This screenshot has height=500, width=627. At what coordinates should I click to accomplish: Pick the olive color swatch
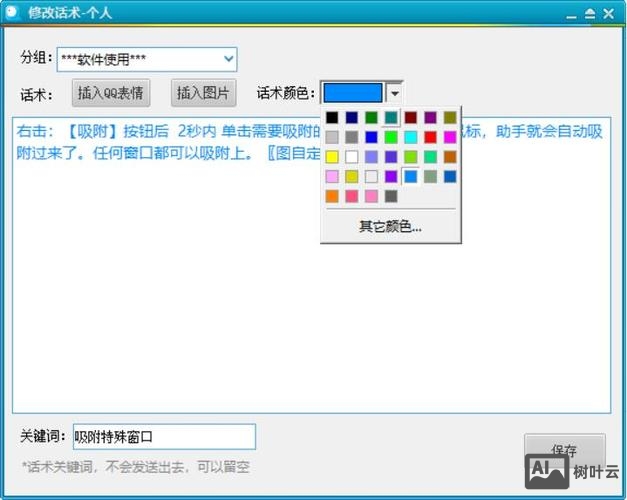pyautogui.click(x=450, y=118)
